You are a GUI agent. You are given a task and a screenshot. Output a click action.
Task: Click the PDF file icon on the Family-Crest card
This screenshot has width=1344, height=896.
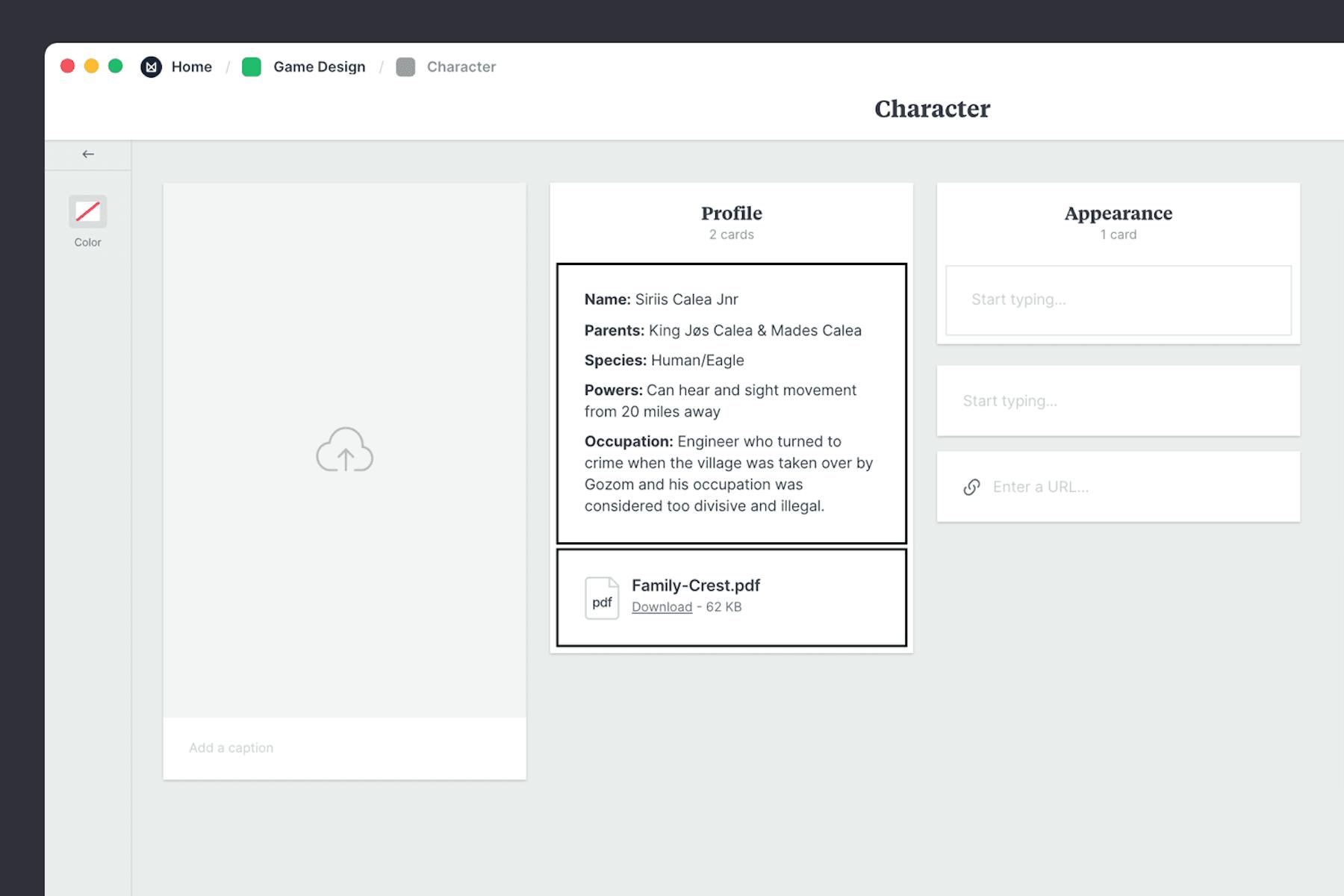pyautogui.click(x=602, y=597)
